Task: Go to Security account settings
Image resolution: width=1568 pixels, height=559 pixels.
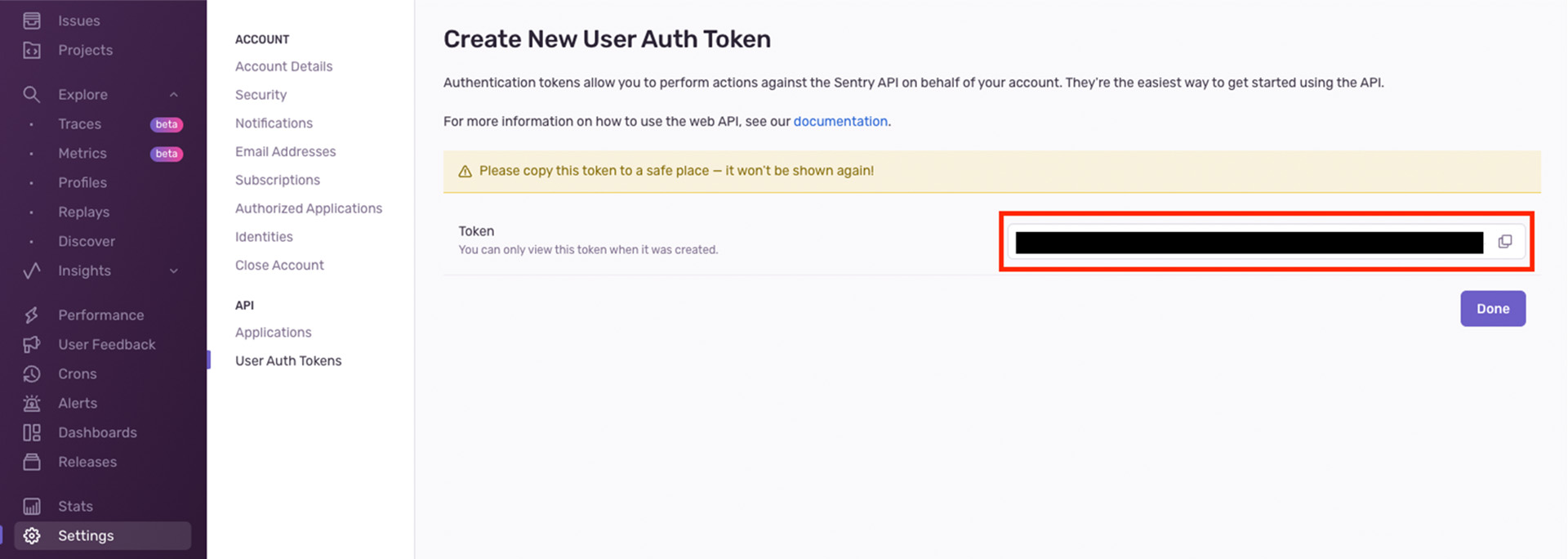Action: pos(261,95)
